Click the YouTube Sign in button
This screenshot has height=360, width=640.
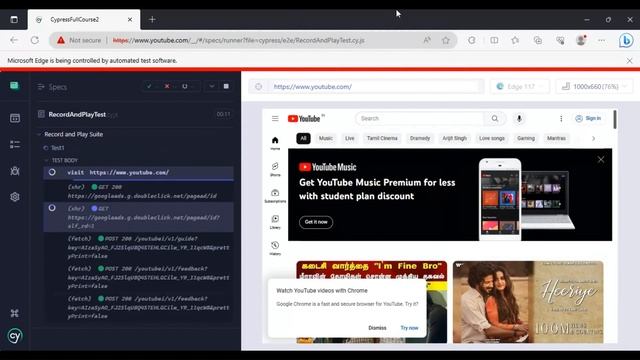click(x=588, y=118)
